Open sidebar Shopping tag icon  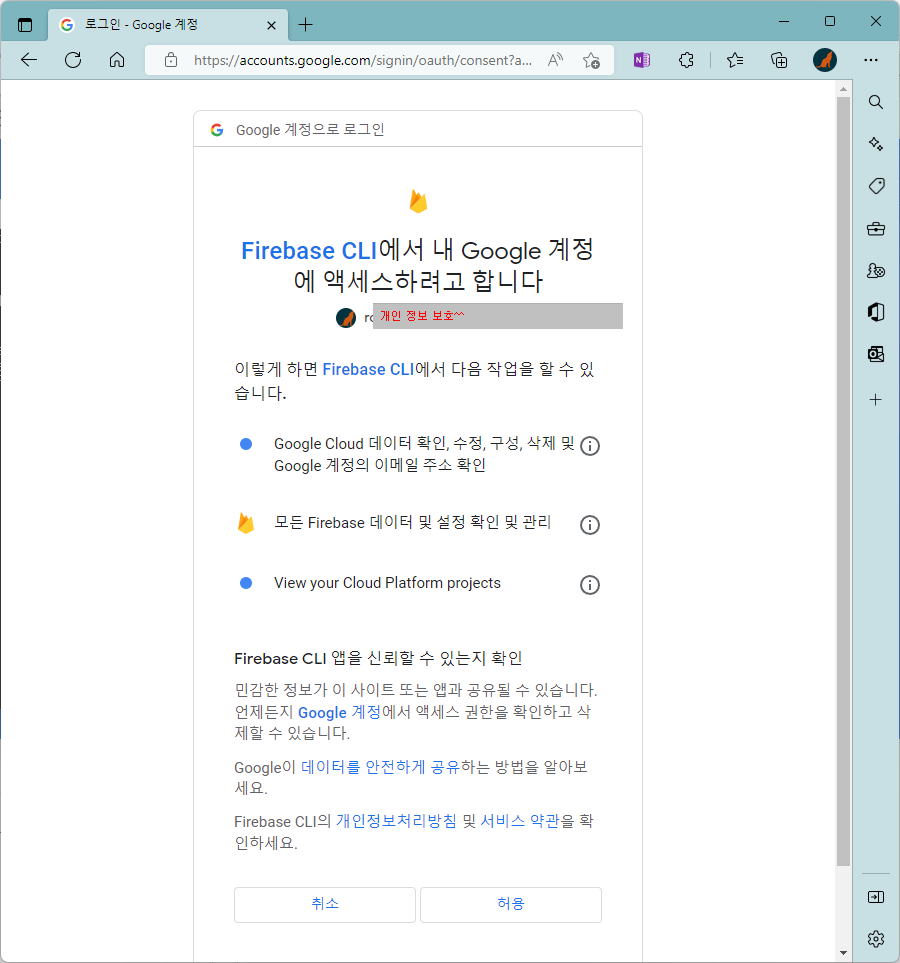[x=876, y=186]
